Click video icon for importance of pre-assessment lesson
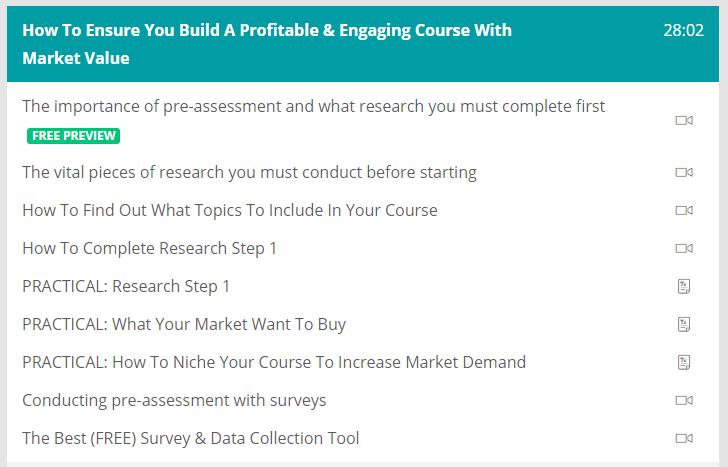Viewport: 728px width, 467px height. pyautogui.click(x=684, y=121)
